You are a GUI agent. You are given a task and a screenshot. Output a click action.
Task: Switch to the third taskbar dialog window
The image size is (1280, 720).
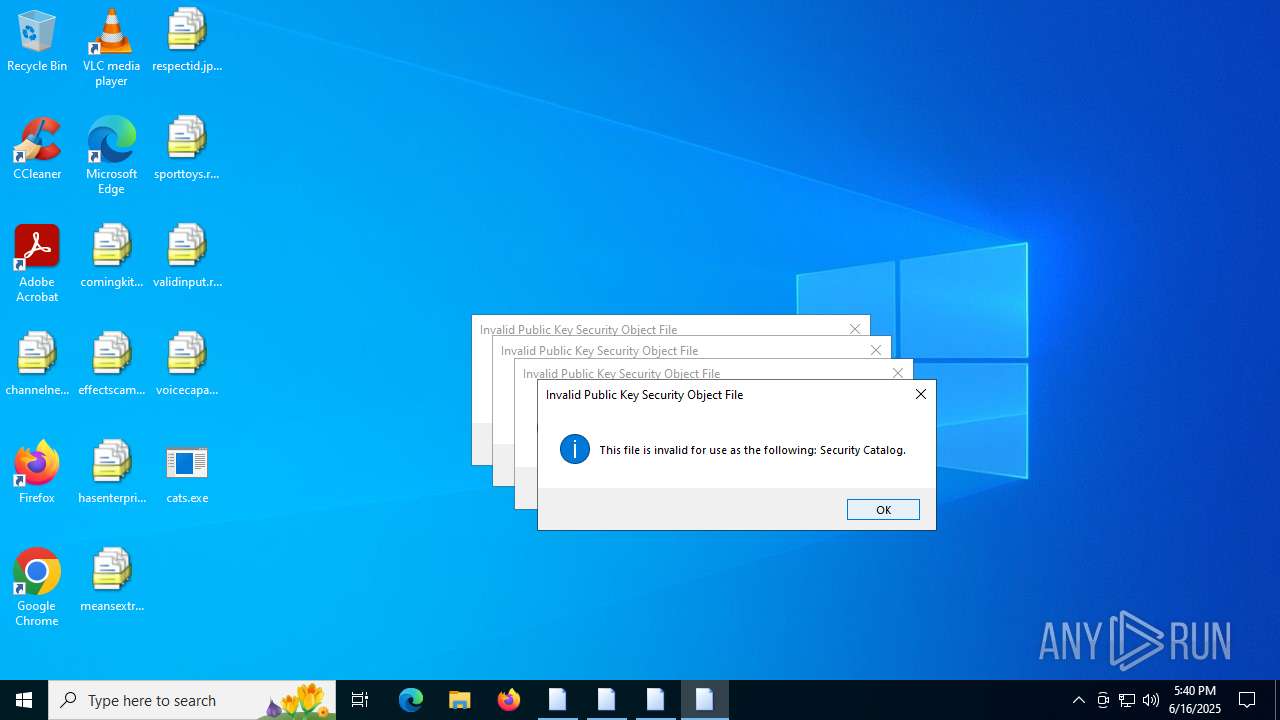point(656,700)
